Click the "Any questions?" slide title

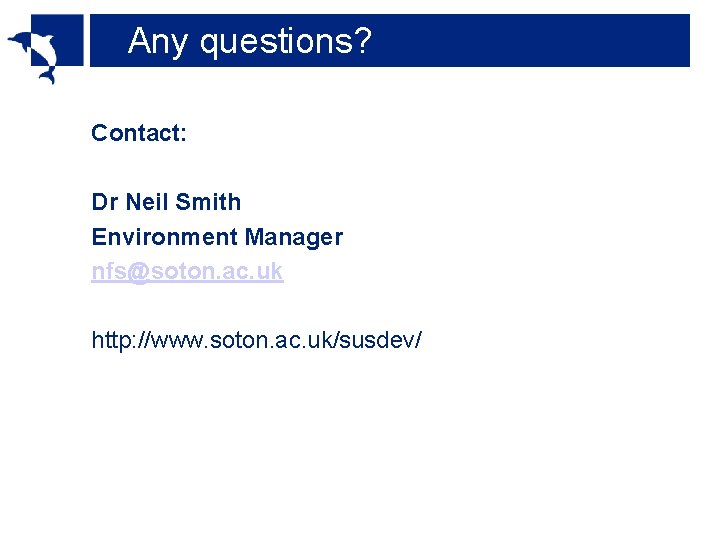pos(249,42)
